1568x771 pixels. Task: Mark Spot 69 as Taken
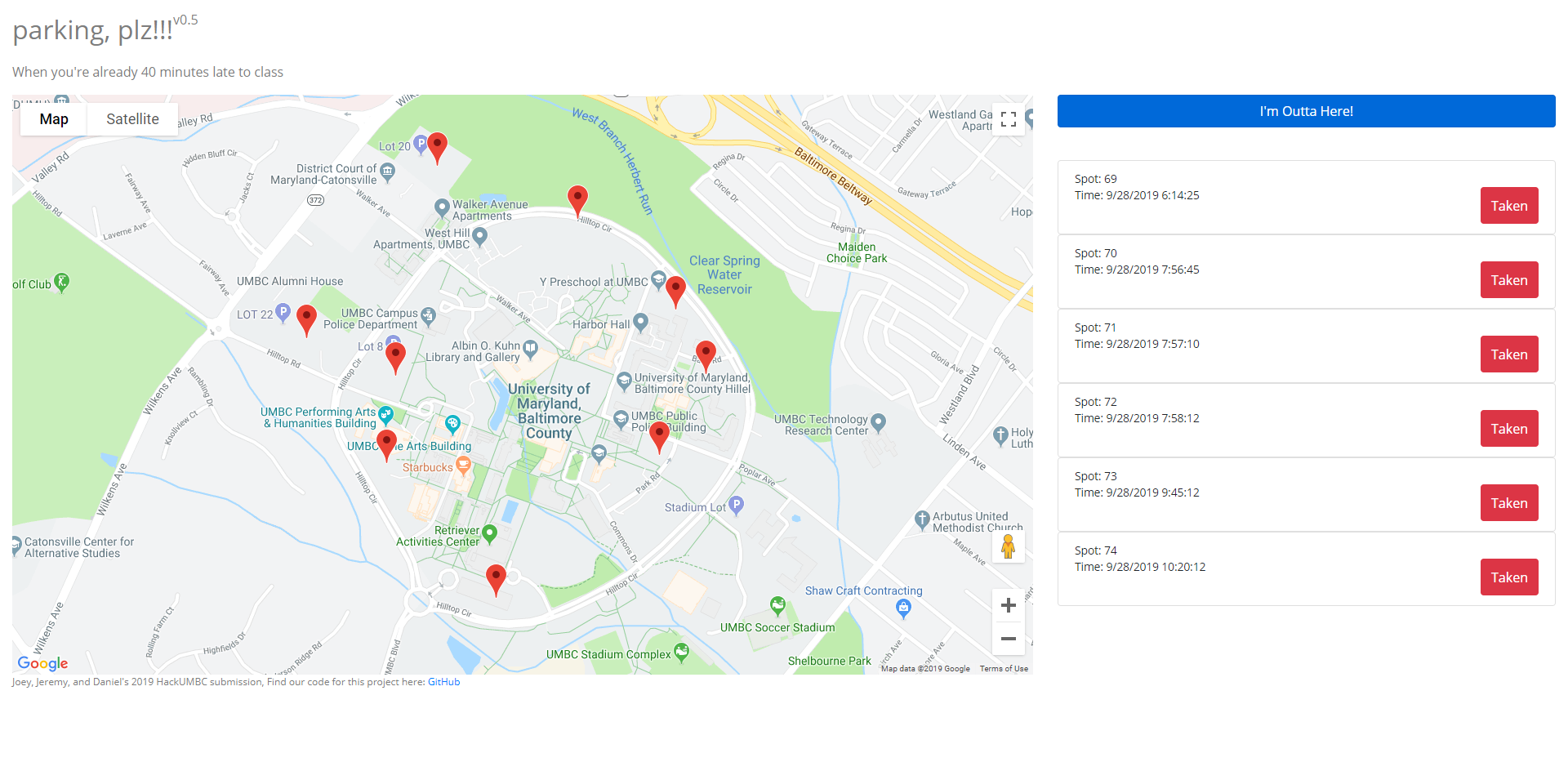(x=1509, y=206)
